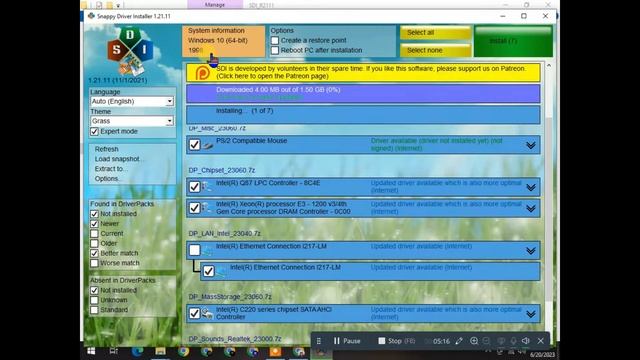Check the top Ethernet Connection I217-LM checkbox

(x=195, y=250)
